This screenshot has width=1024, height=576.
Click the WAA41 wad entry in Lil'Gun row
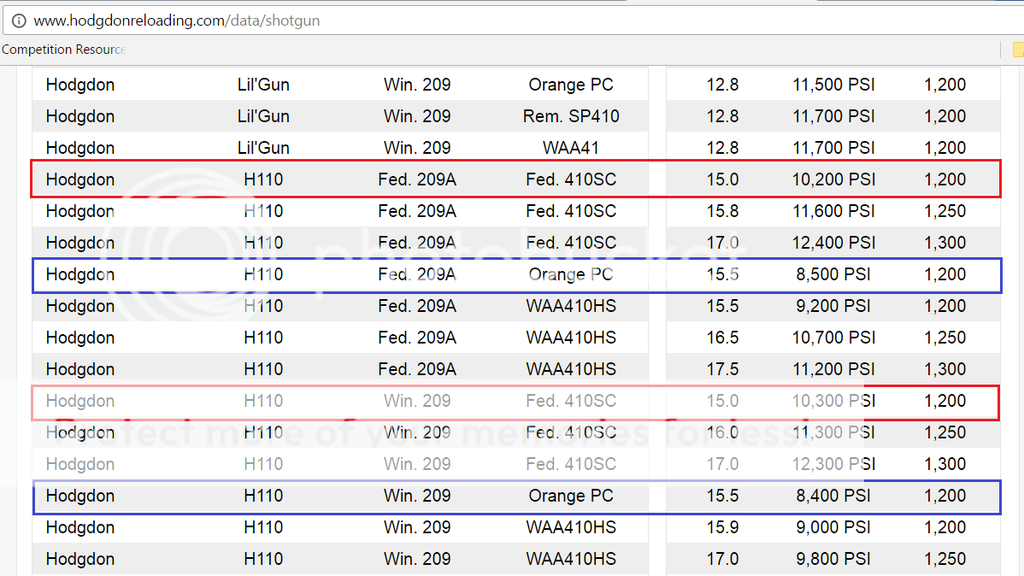pos(571,147)
